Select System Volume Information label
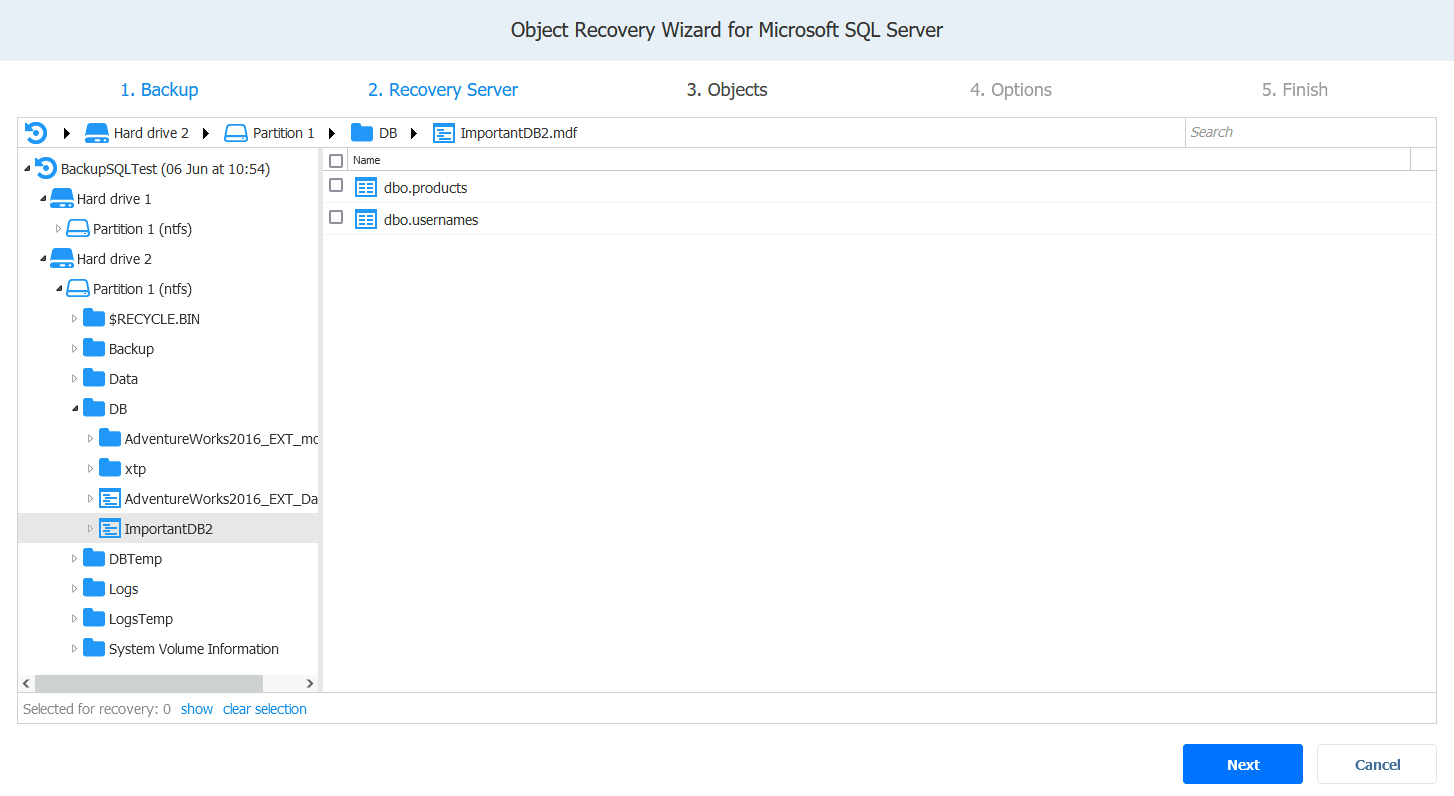This screenshot has width=1454, height=796. [x=194, y=649]
